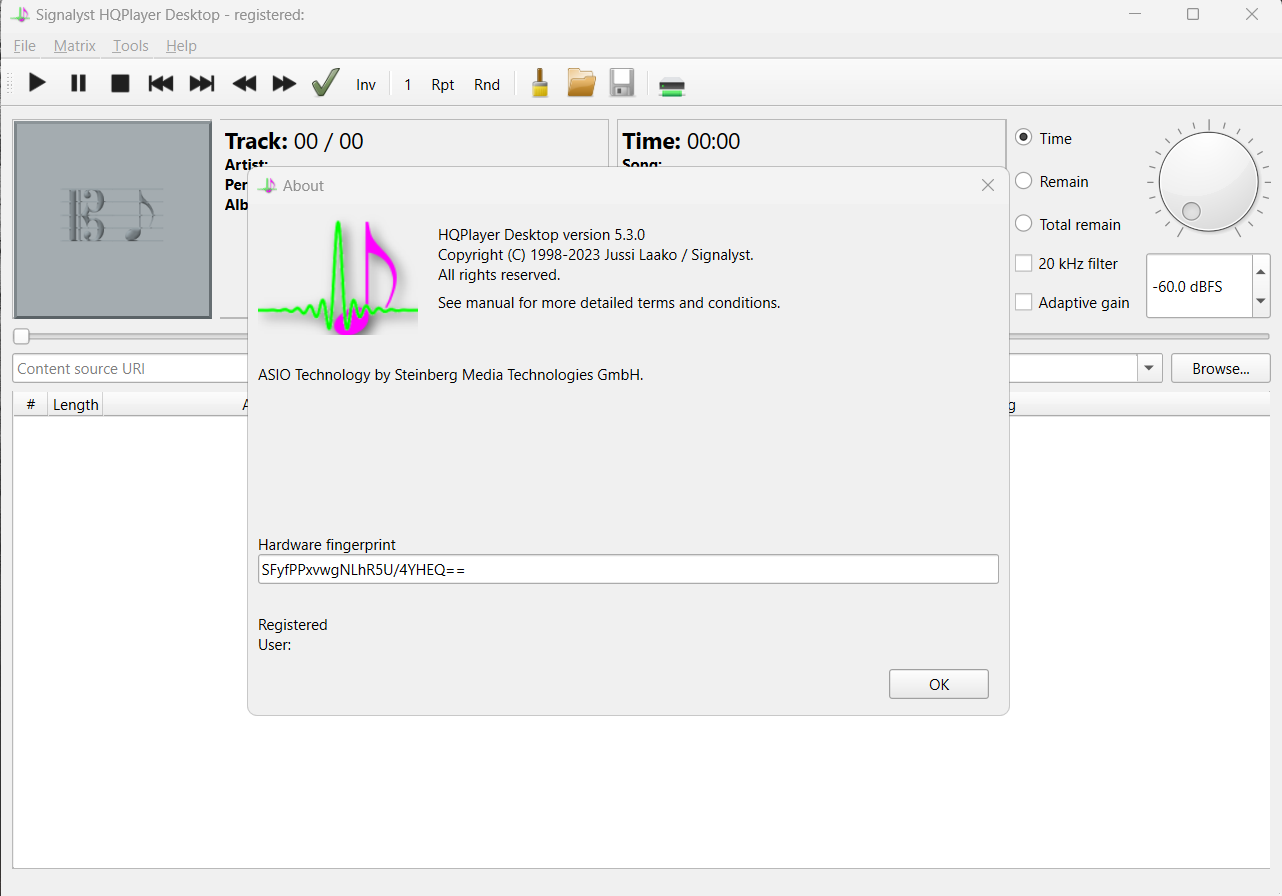This screenshot has height=896, width=1282.
Task: Rewind using the double left arrow icon
Action: coord(244,83)
